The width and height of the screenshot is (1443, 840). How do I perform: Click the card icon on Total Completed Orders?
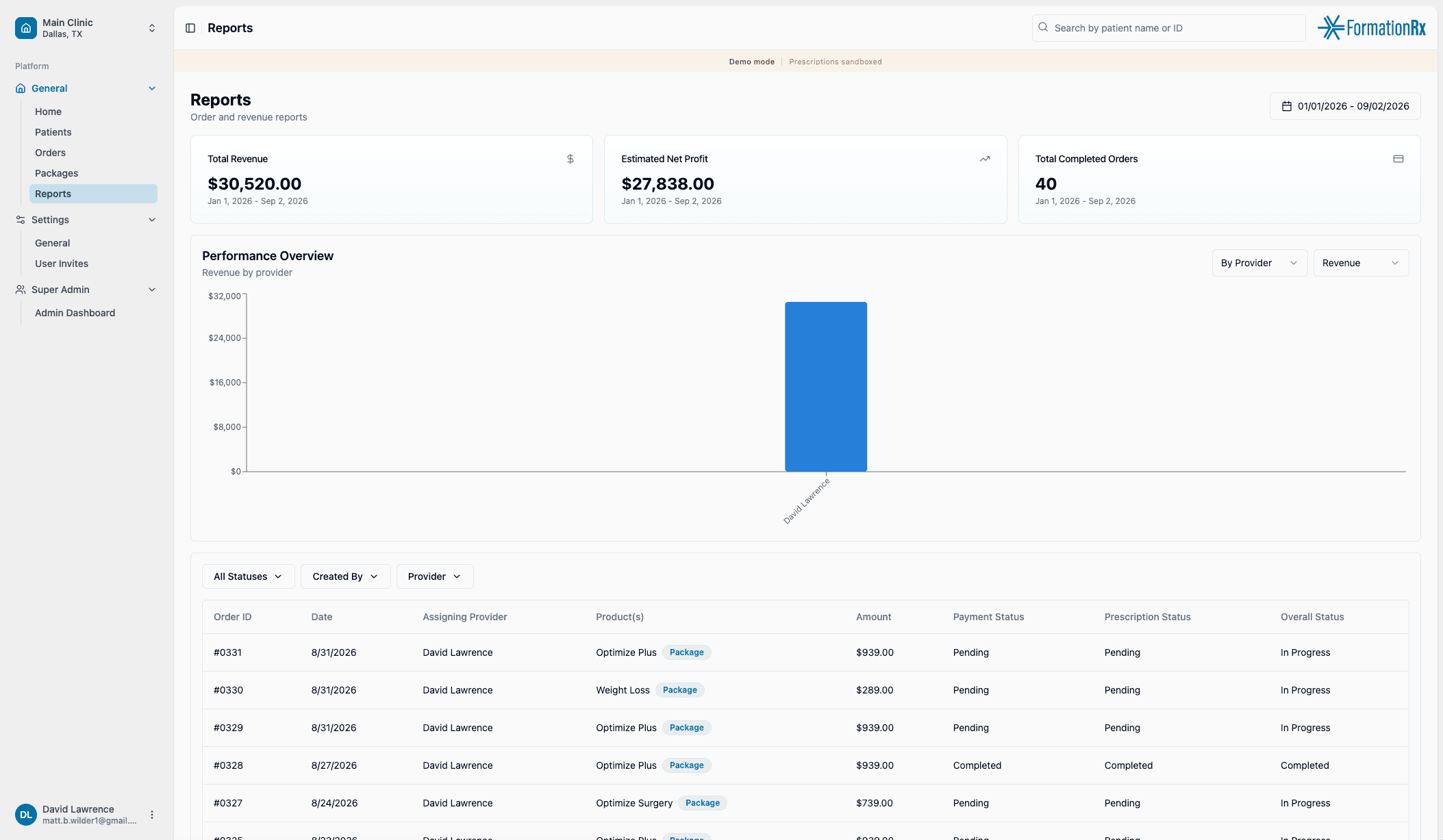1398,159
